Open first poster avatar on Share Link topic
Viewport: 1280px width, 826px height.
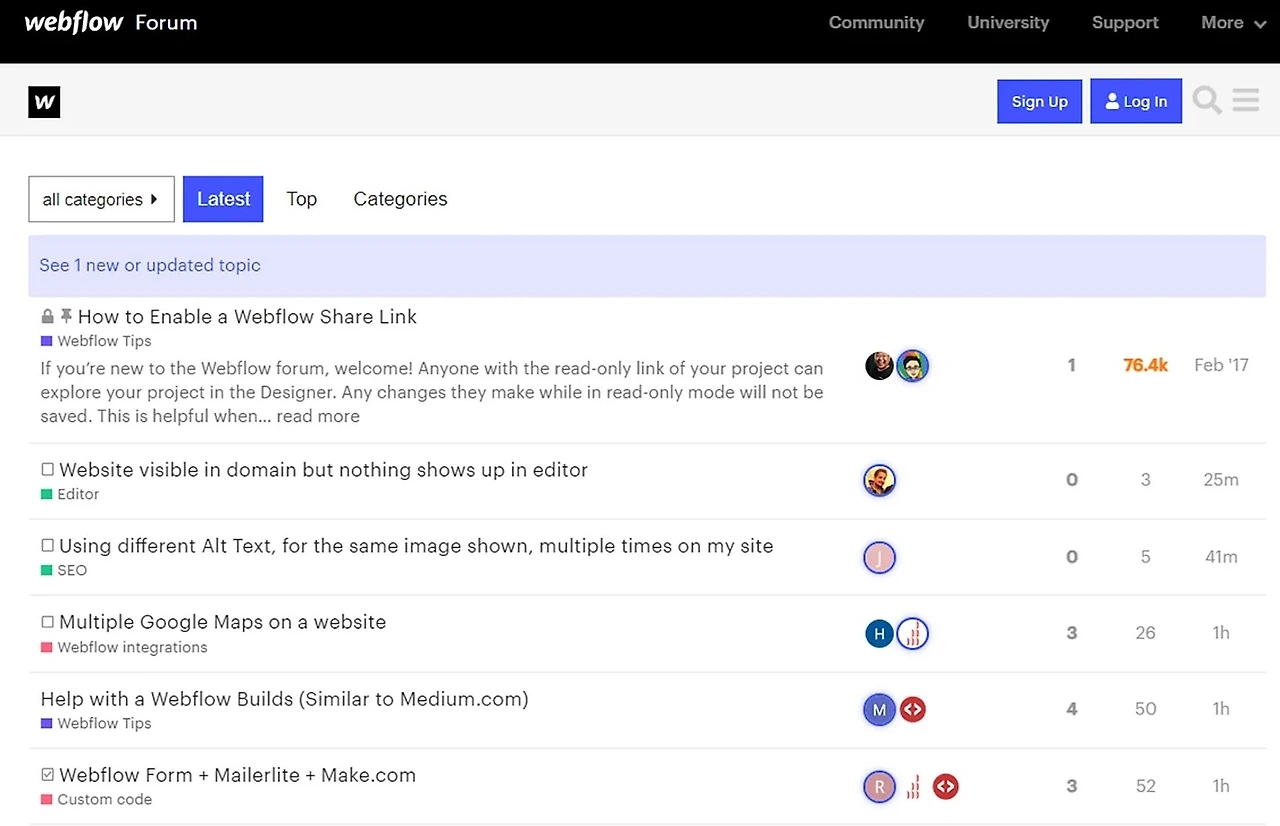pos(879,366)
